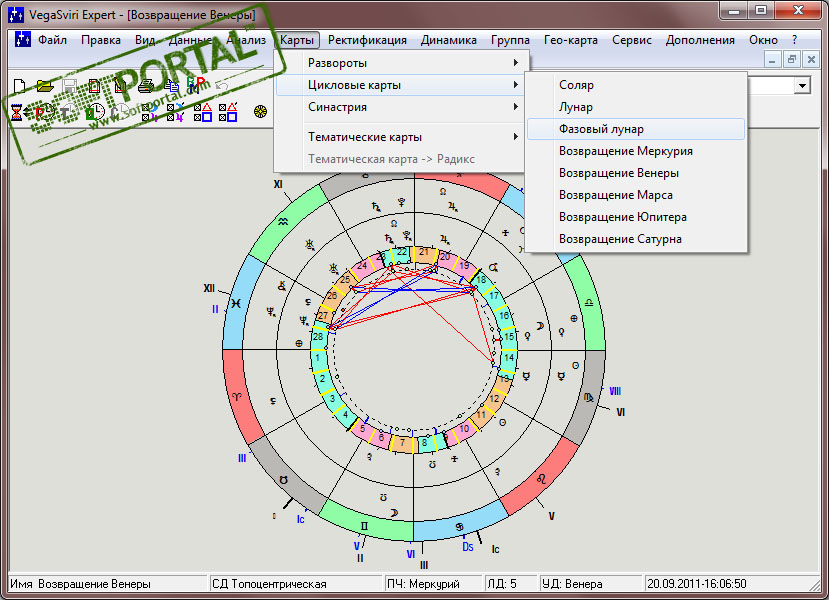Expand the Синастрия submenu
829x600 pixels.
(401, 107)
